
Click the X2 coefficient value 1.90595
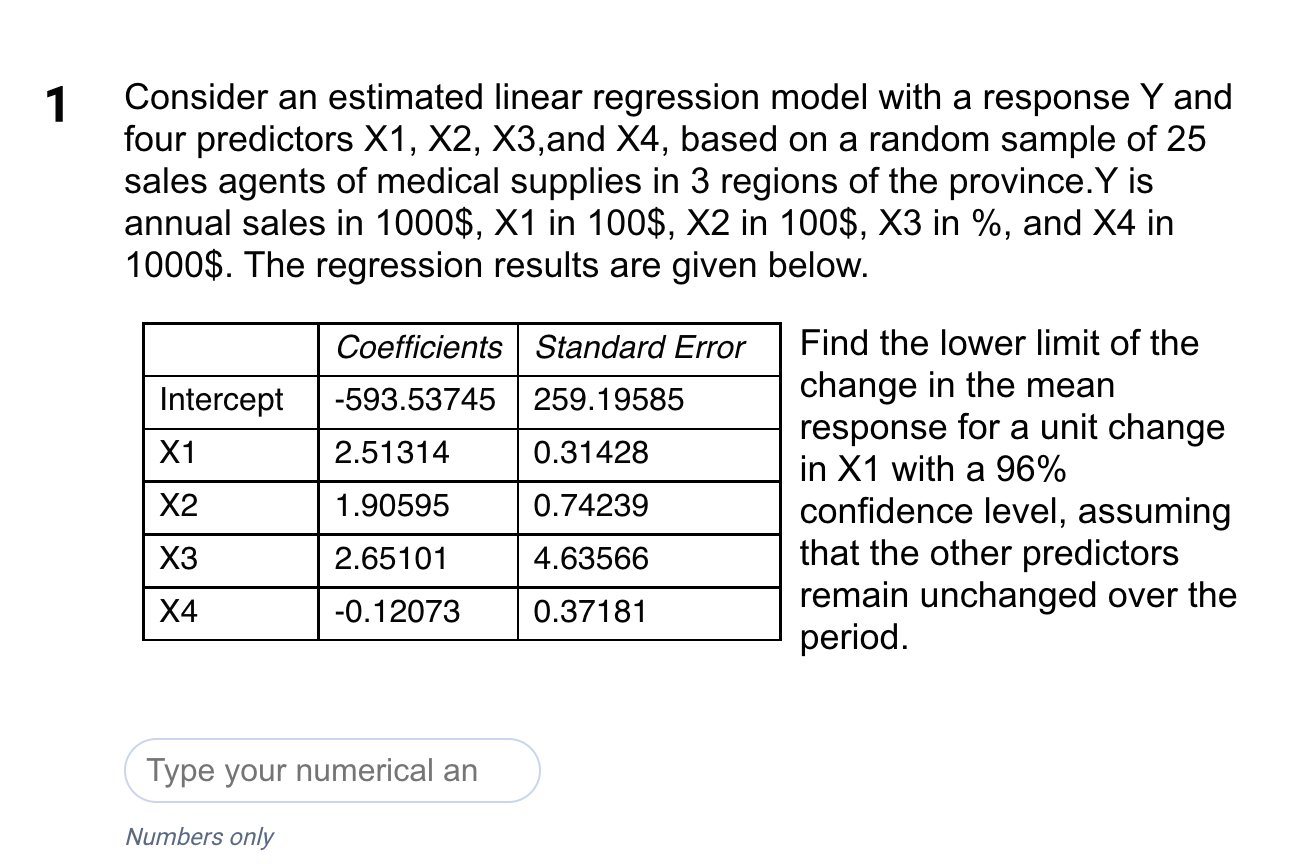[391, 506]
